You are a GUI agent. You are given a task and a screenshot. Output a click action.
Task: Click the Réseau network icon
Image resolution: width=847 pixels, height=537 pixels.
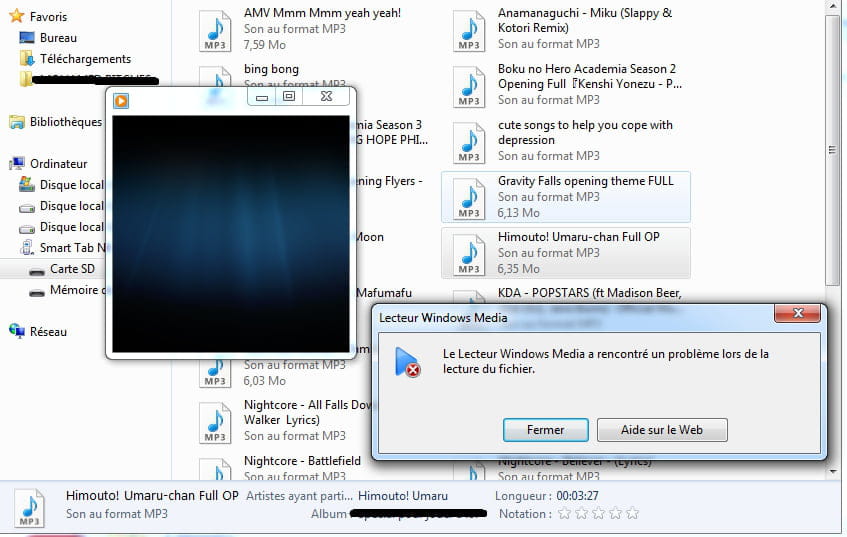point(17,331)
